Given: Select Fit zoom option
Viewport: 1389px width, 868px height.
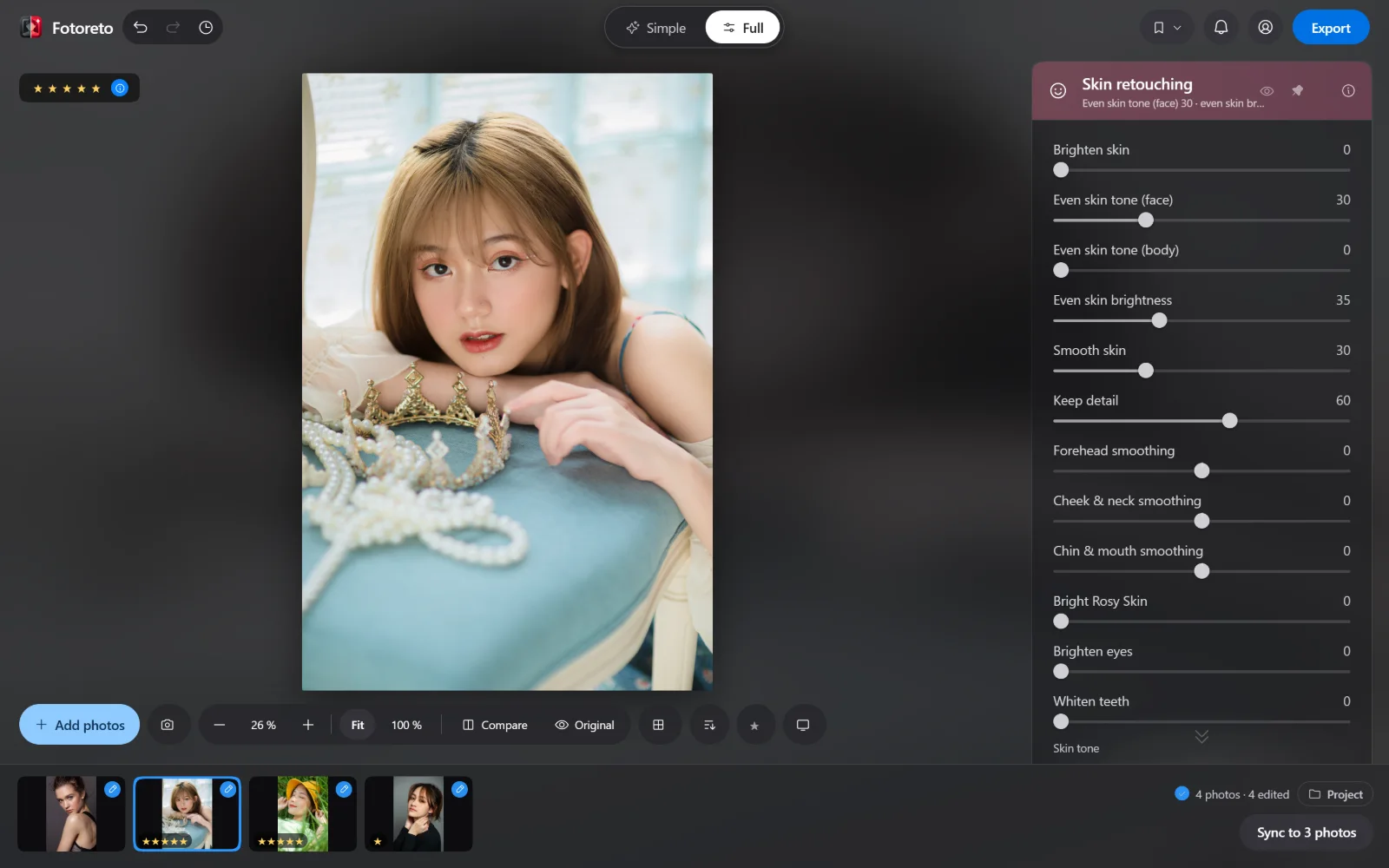Looking at the screenshot, I should pyautogui.click(x=358, y=725).
